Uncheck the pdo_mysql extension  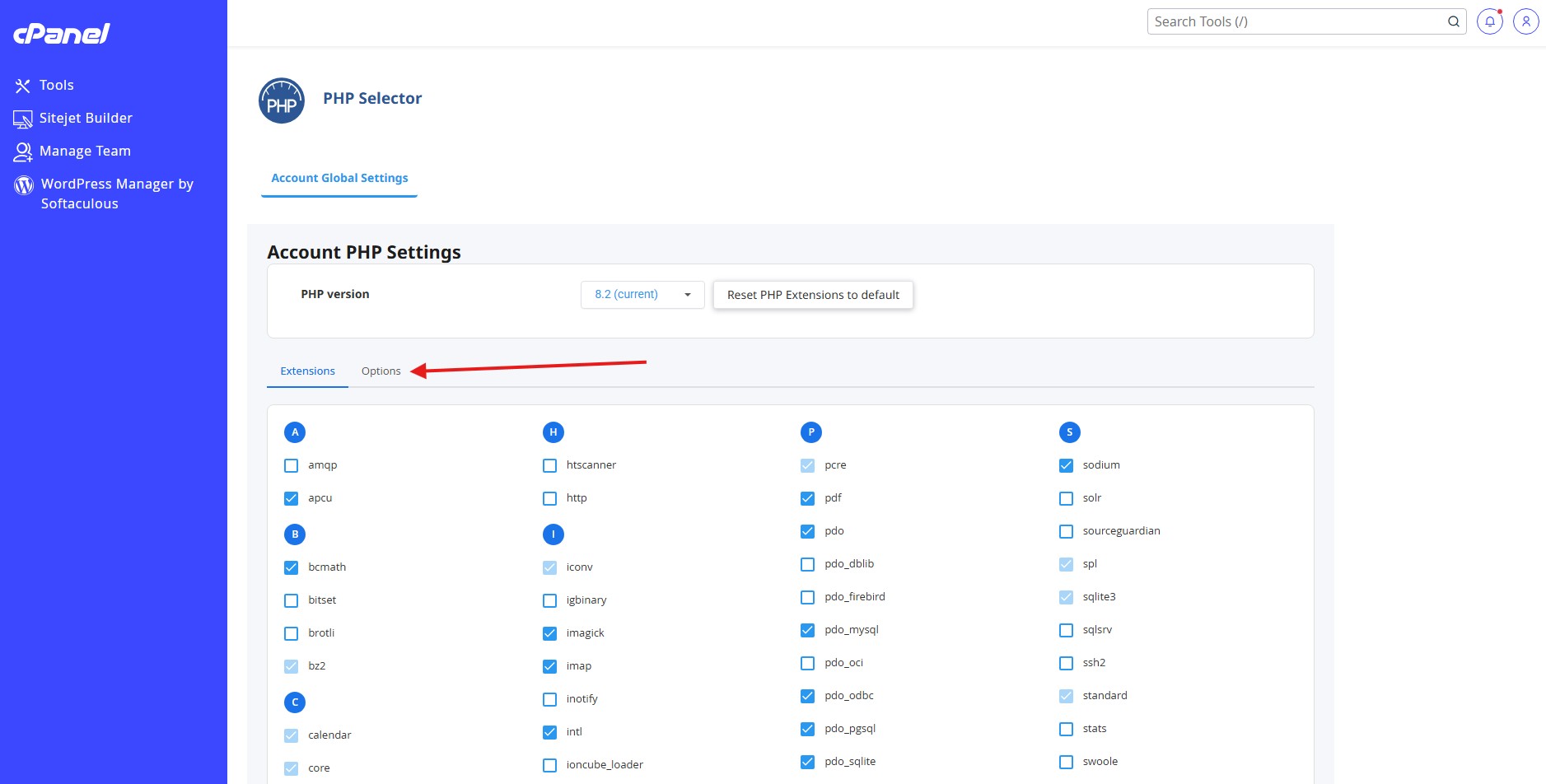pyautogui.click(x=807, y=630)
